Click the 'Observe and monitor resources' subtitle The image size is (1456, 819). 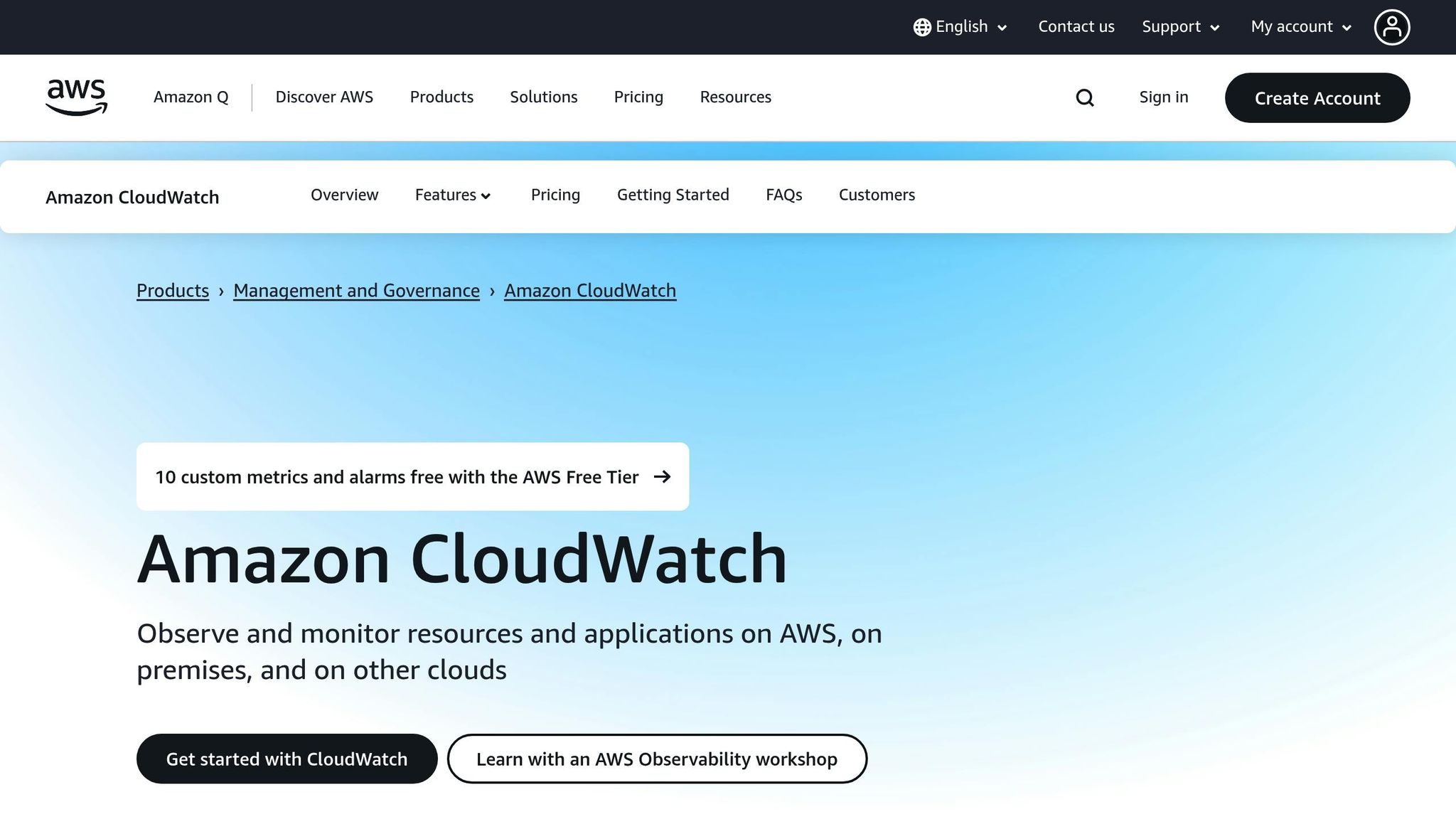(509, 651)
